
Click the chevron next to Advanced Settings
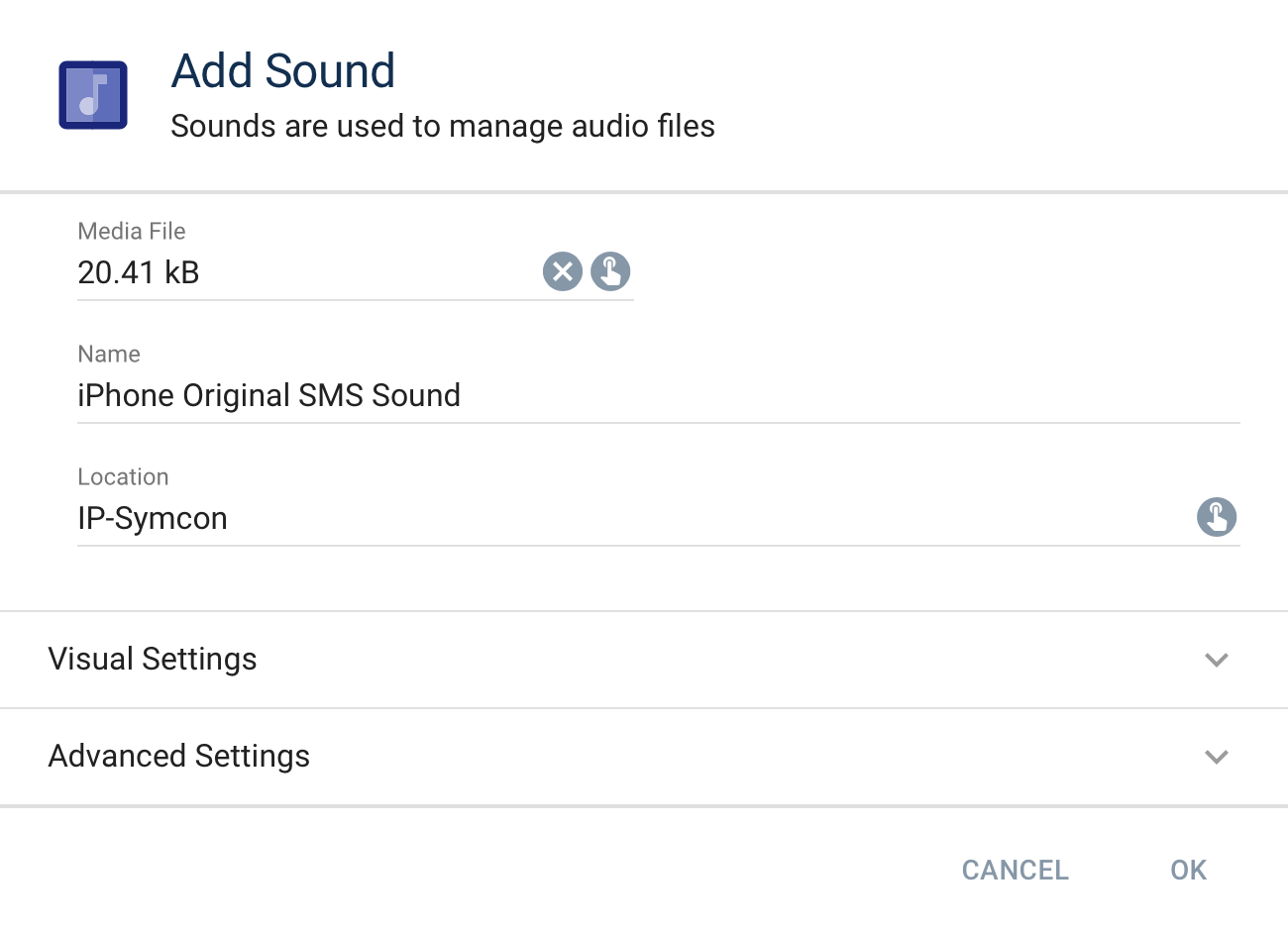tap(1217, 757)
